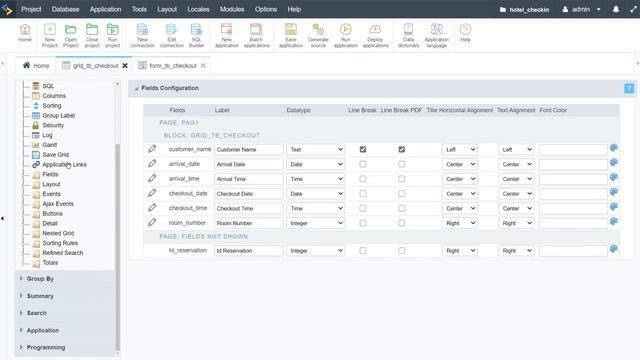Image resolution: width=640 pixels, height=360 pixels.
Task: Click the Generate source icon
Action: [318, 36]
